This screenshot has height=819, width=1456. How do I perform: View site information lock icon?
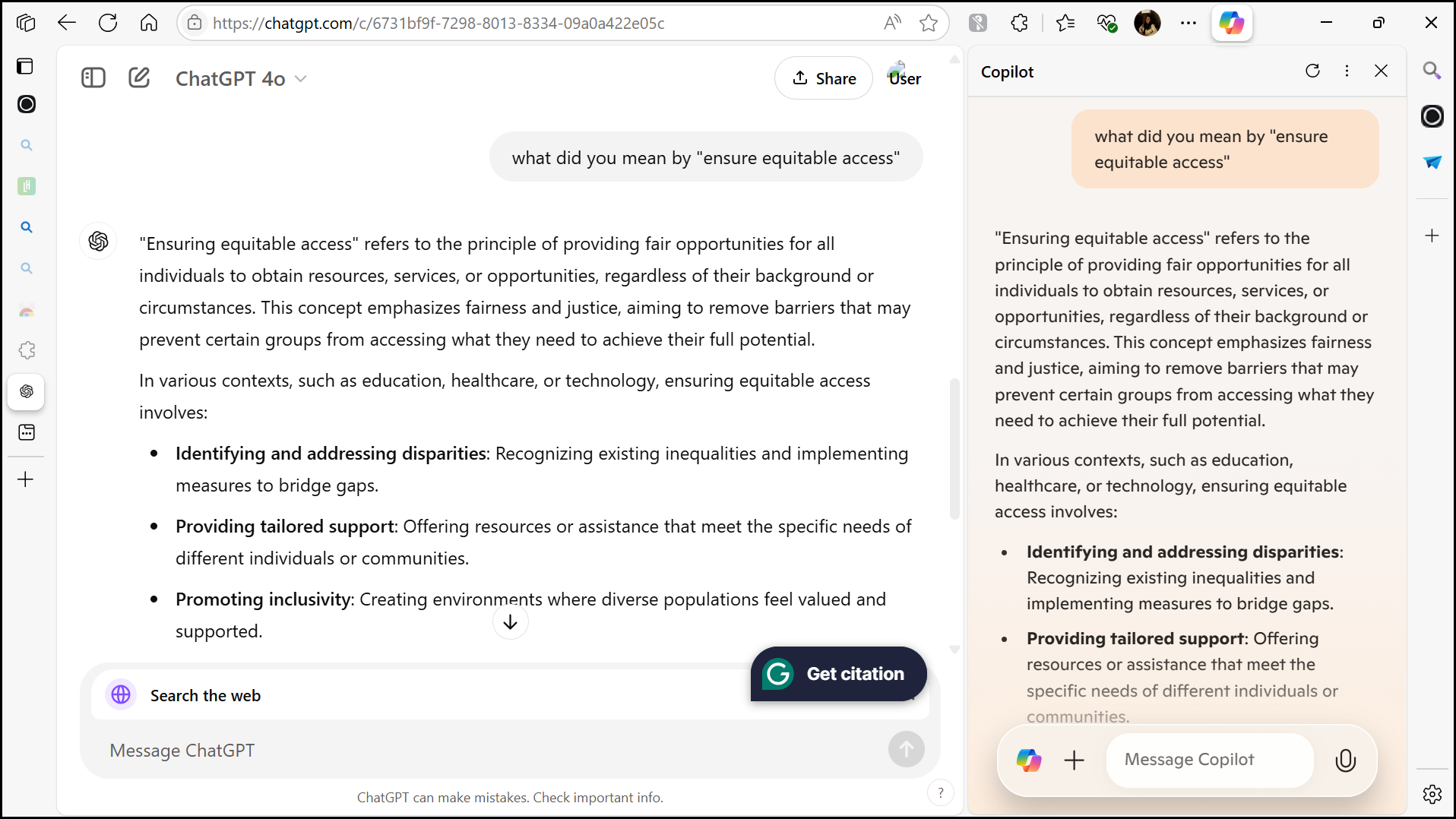coord(195,23)
